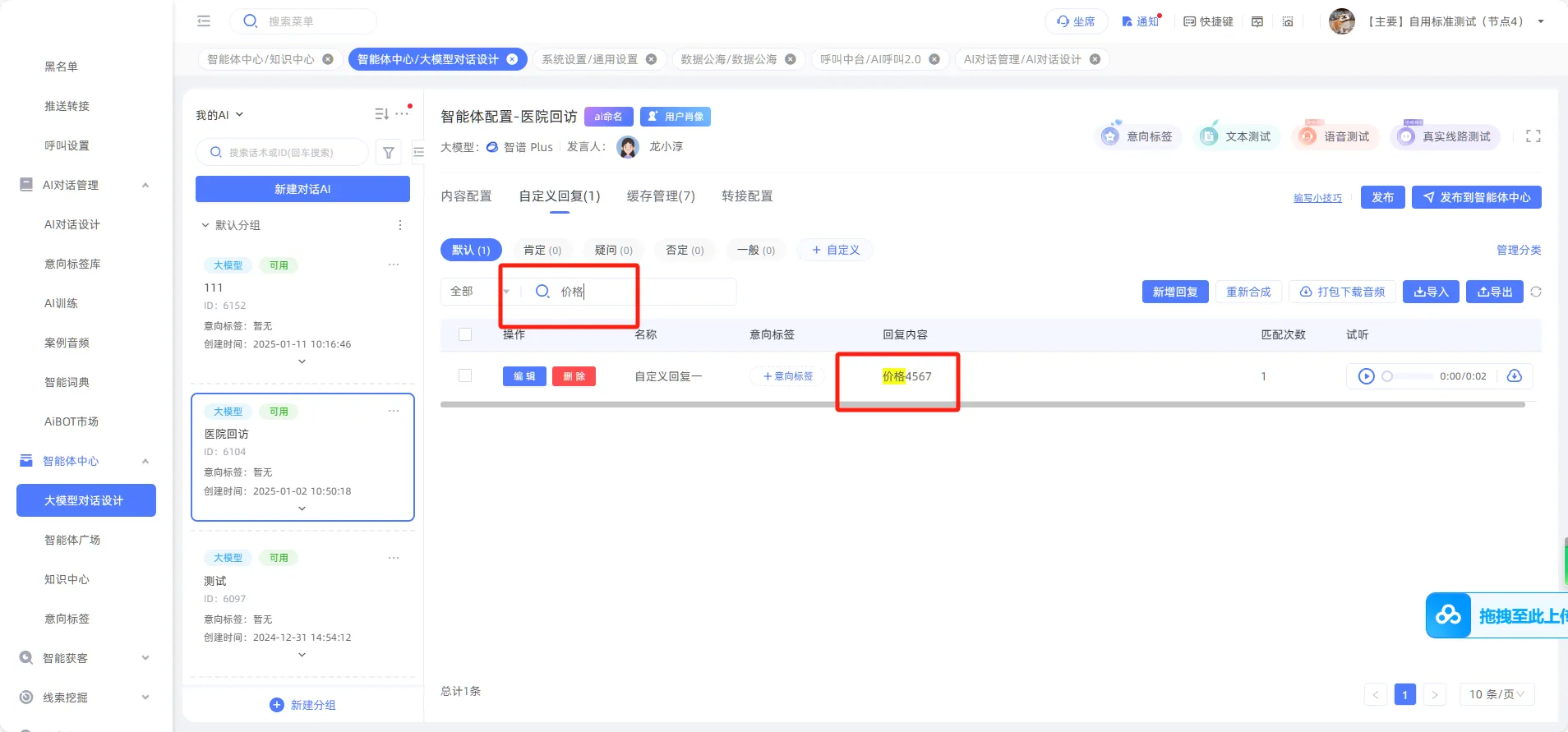Collapse the AI对话管理 menu section

tap(145, 185)
